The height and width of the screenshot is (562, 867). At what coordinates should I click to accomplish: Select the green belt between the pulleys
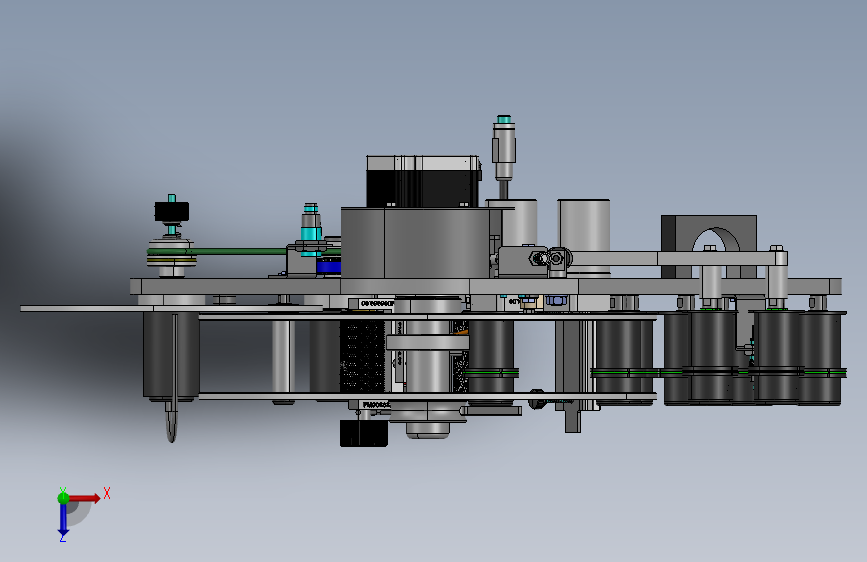pos(241,252)
